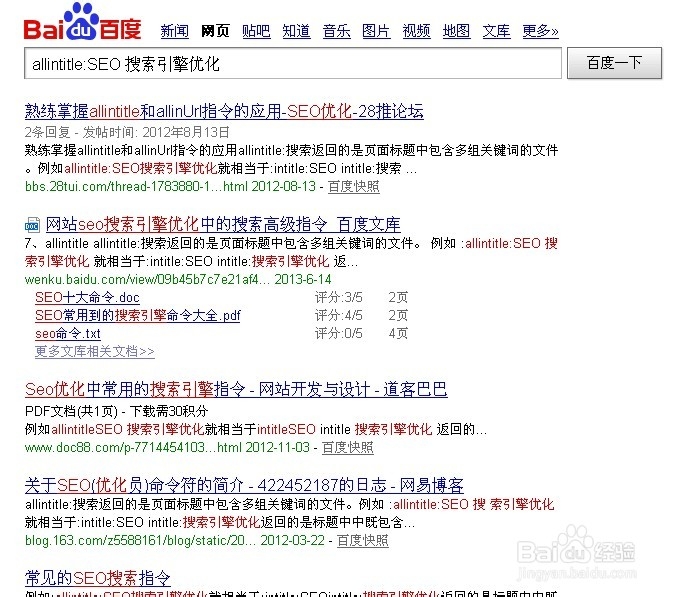Open SEO常用到的搜索引擎命令大全.pdf
Image resolution: width=675 pixels, height=597 pixels.
click(x=138, y=316)
